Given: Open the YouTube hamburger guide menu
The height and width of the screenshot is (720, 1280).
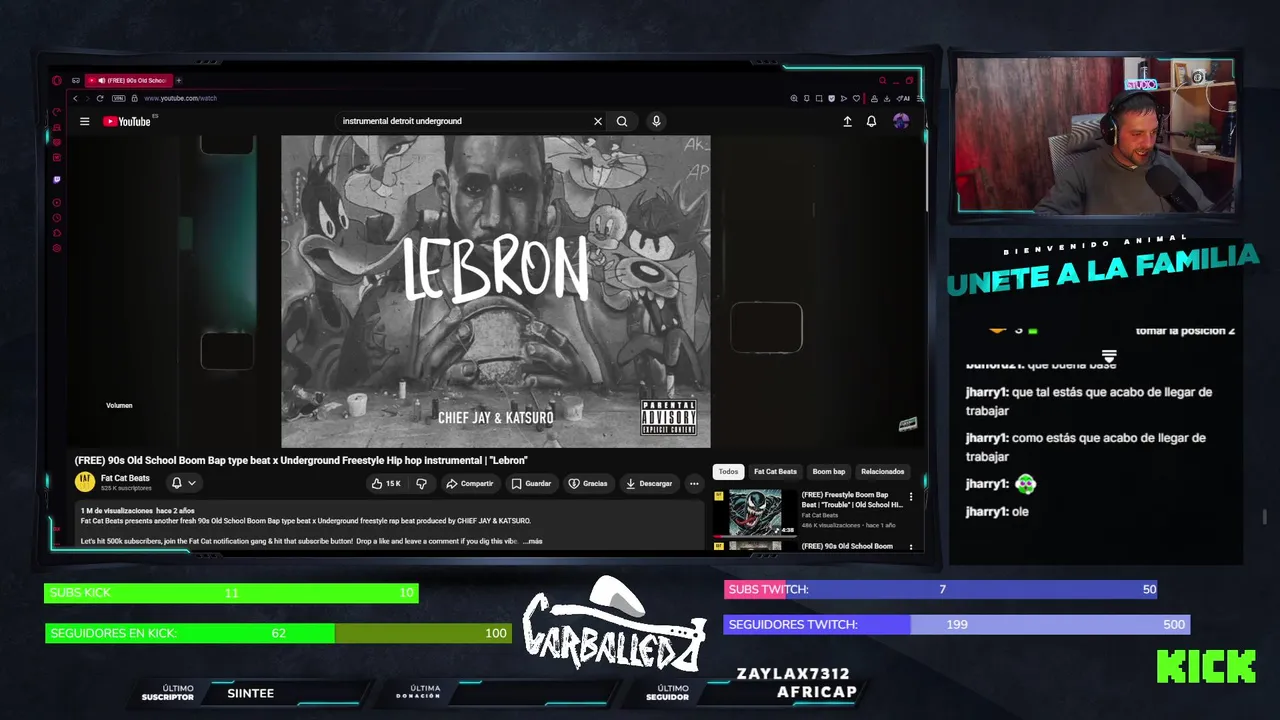Looking at the screenshot, I should click(85, 121).
